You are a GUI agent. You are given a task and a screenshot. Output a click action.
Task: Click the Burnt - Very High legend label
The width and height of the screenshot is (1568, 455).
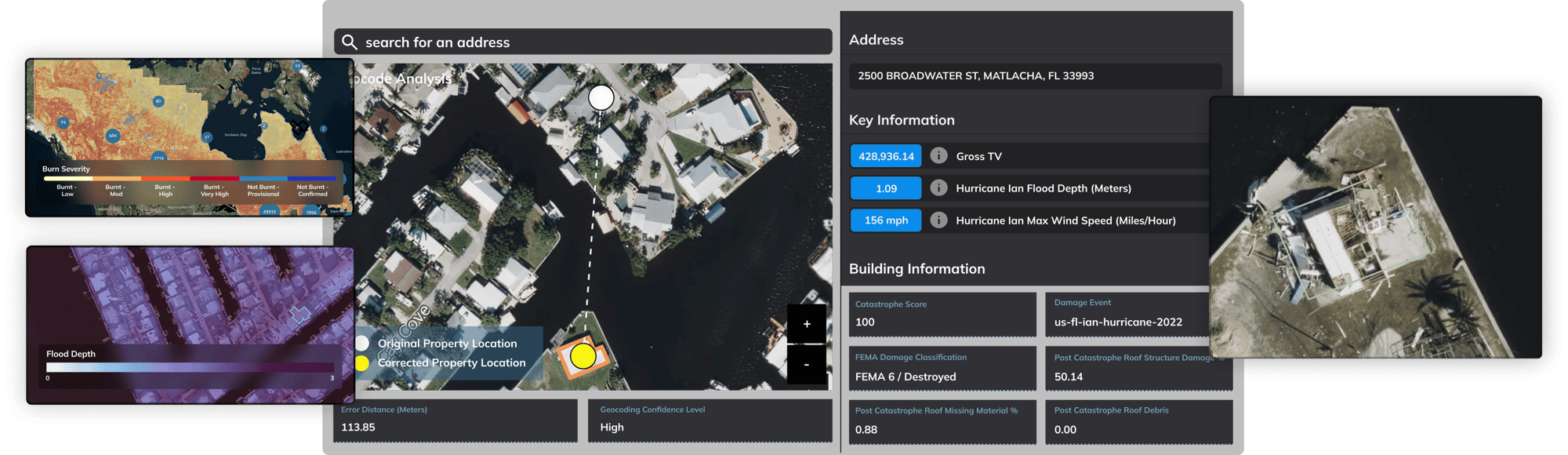[215, 191]
